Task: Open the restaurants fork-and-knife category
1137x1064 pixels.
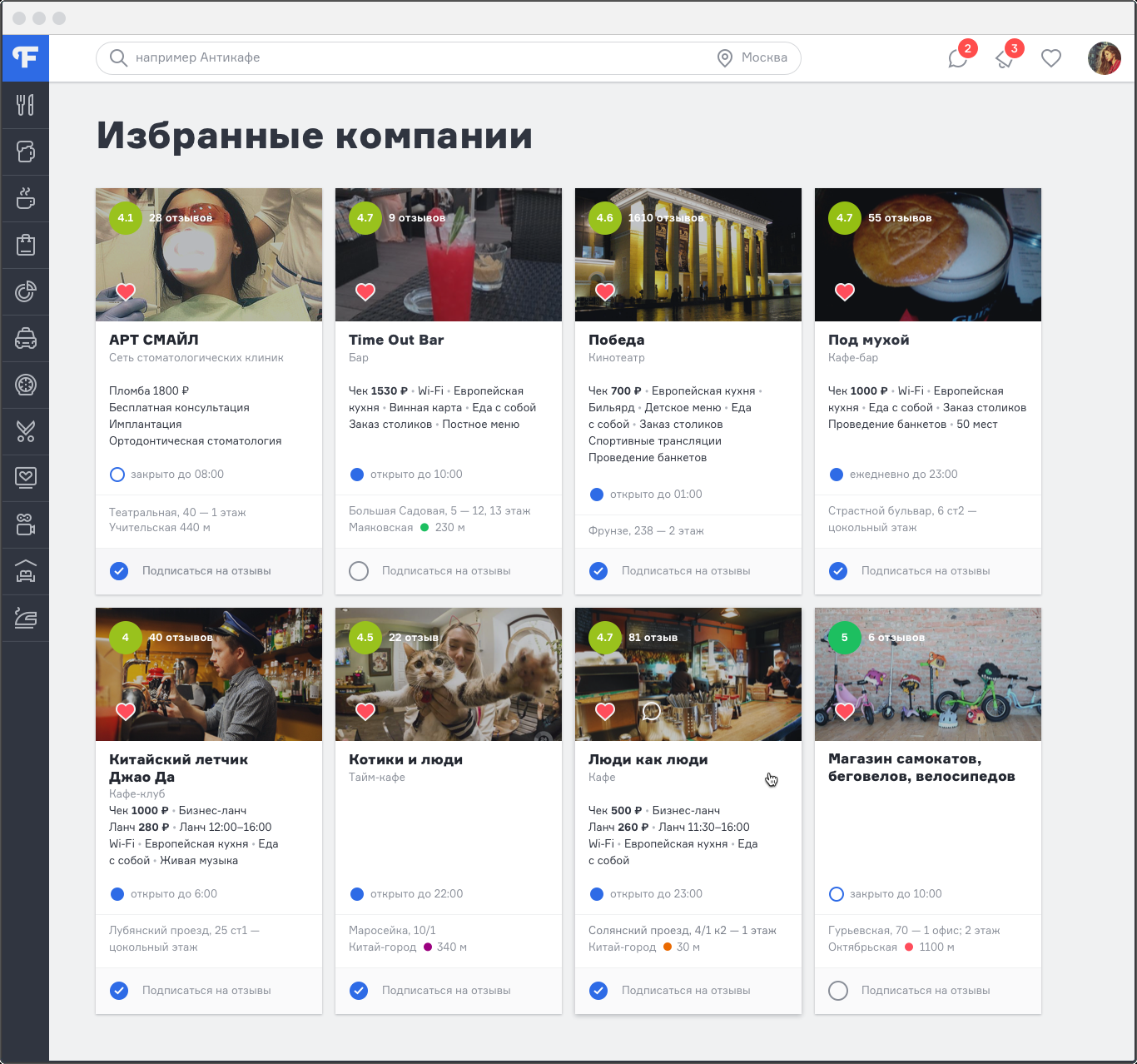Action: (x=25, y=105)
